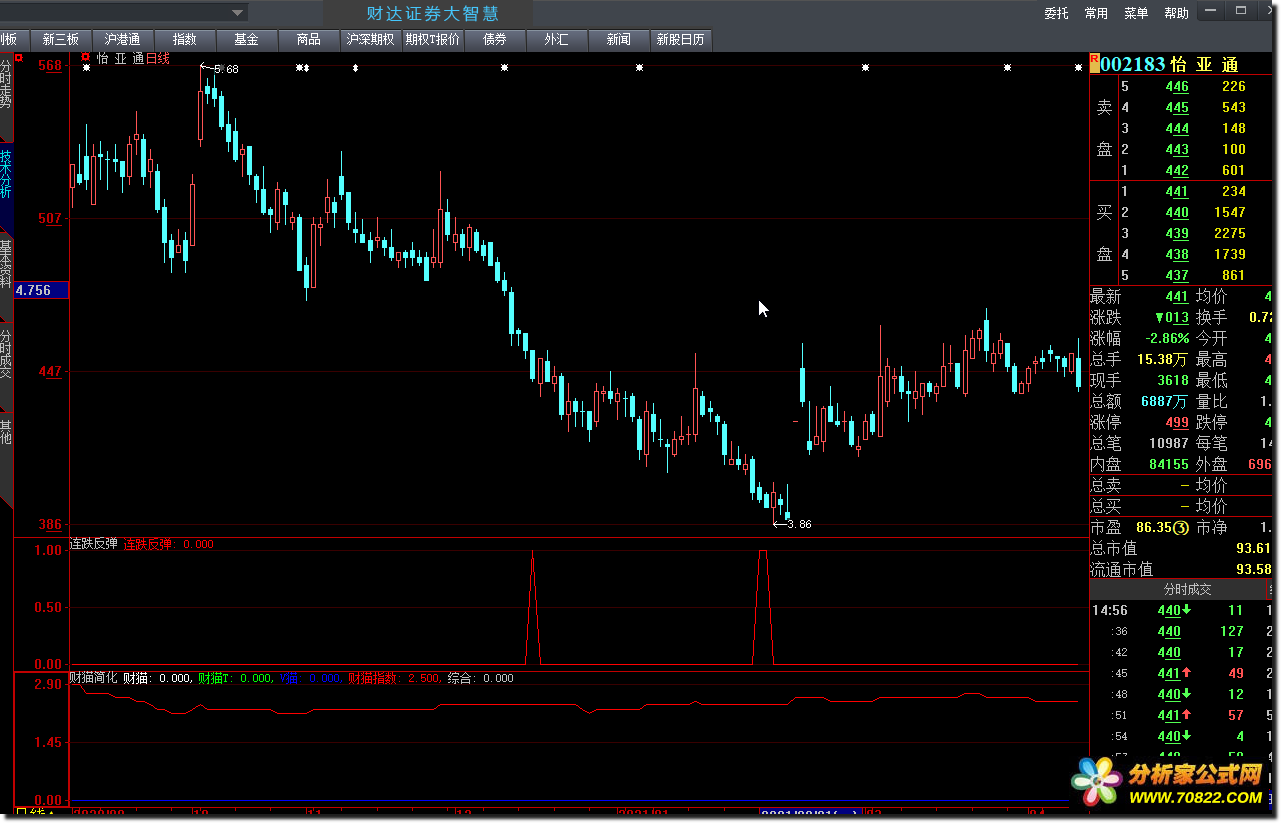
Task: Open the 委托 menu
Action: [x=1057, y=13]
